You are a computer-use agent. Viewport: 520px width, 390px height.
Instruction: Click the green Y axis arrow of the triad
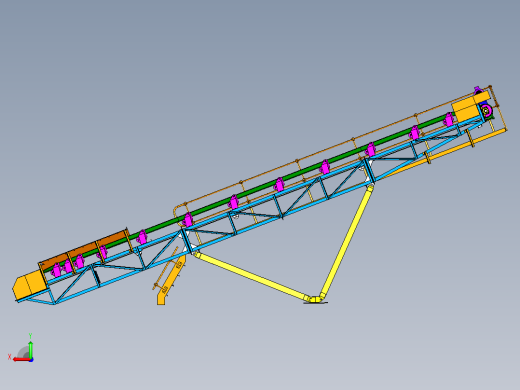(31, 350)
